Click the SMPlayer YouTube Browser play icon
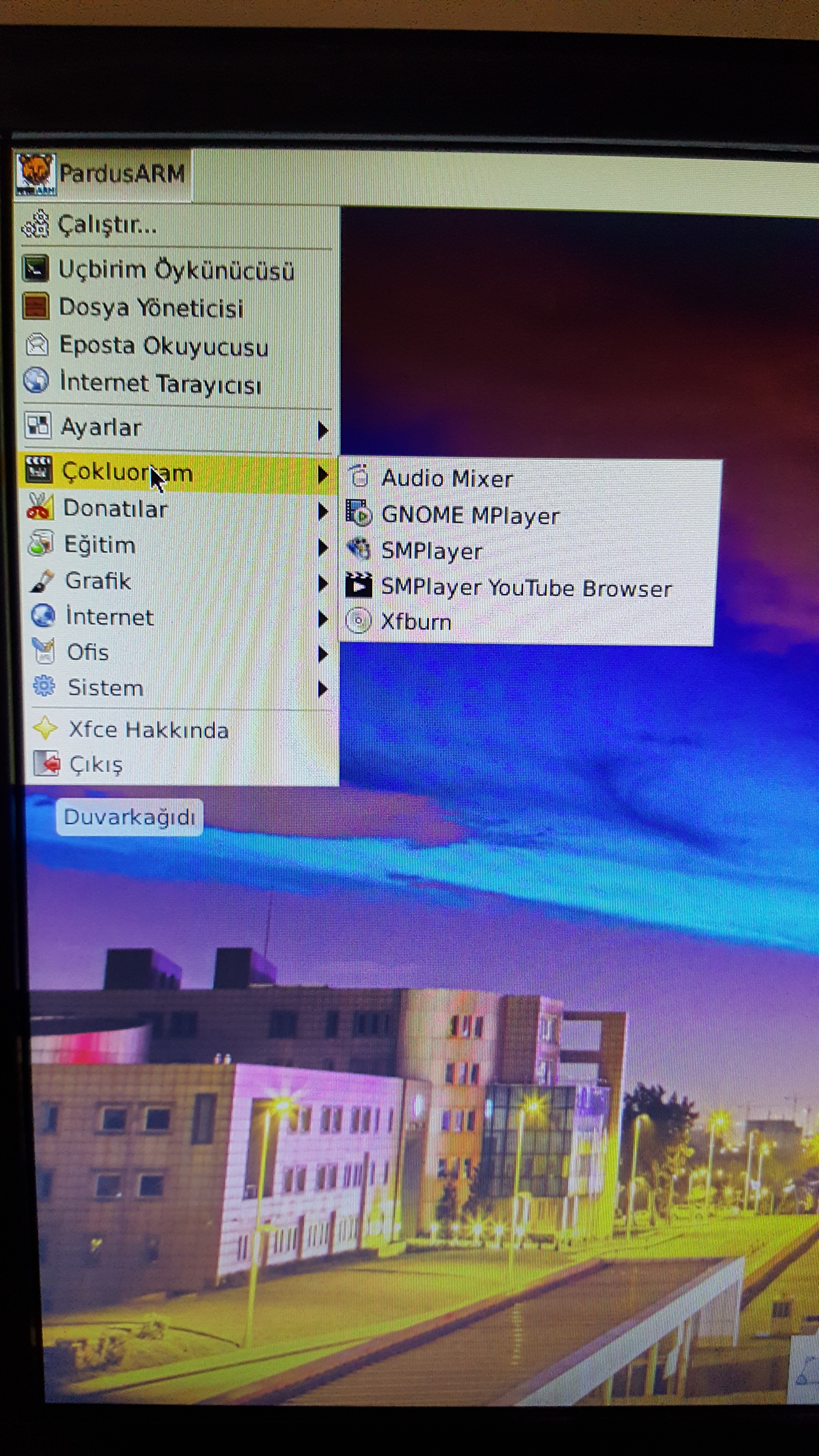Viewport: 819px width, 1456px height. 358,585
